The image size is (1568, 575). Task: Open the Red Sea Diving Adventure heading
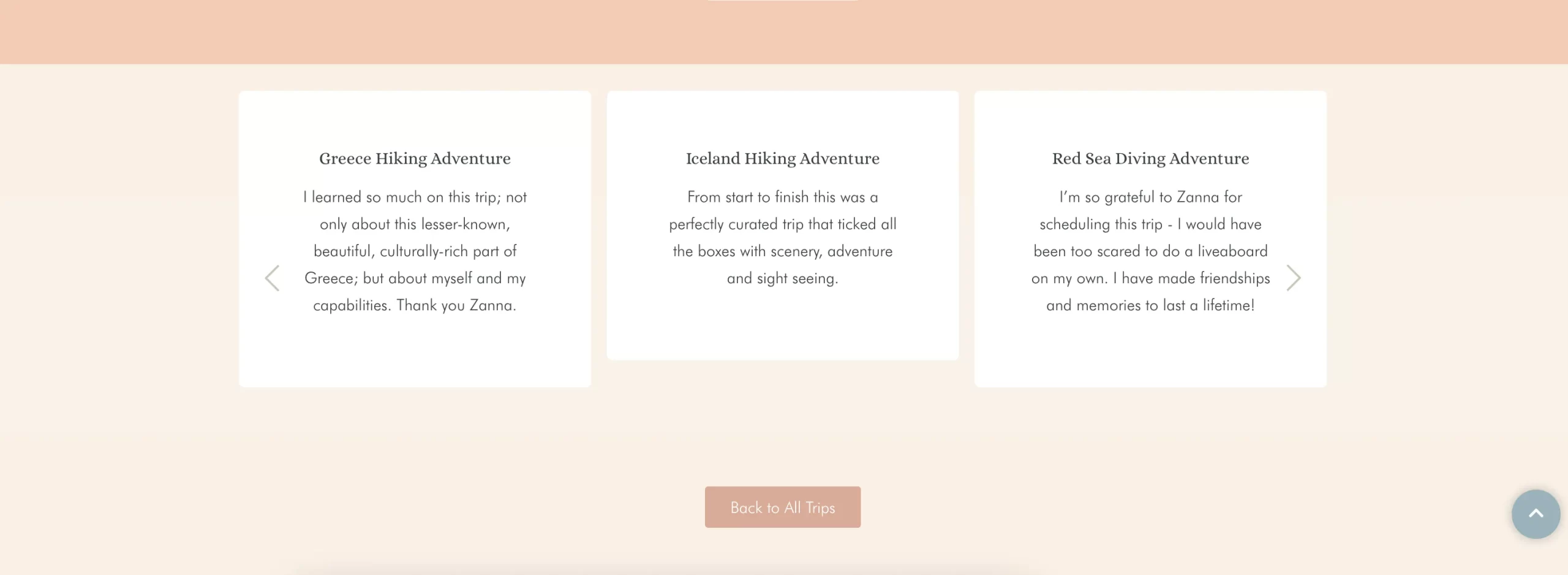pos(1150,159)
